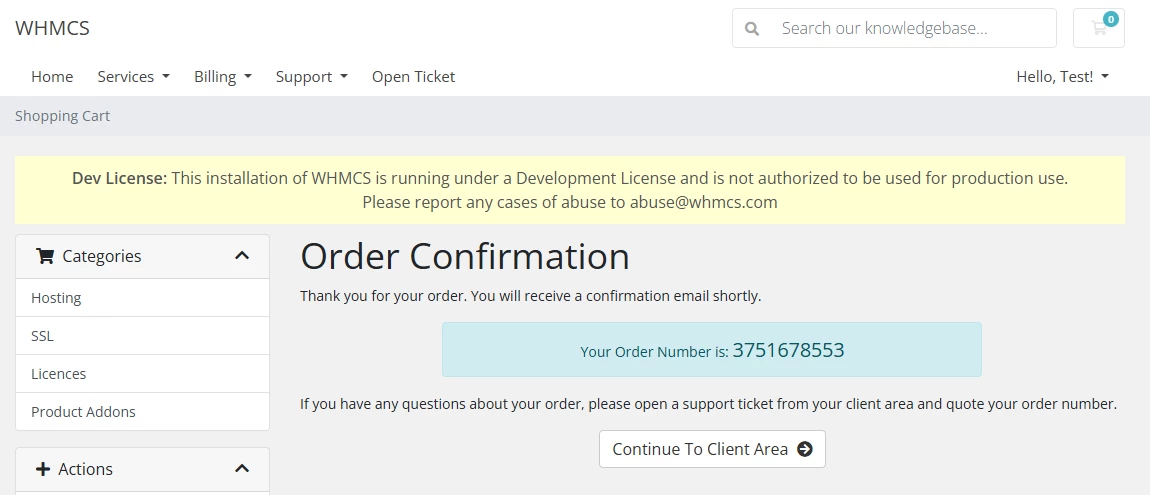The image size is (1150, 495).
Task: Expand the Support dropdown menu
Action: (311, 77)
